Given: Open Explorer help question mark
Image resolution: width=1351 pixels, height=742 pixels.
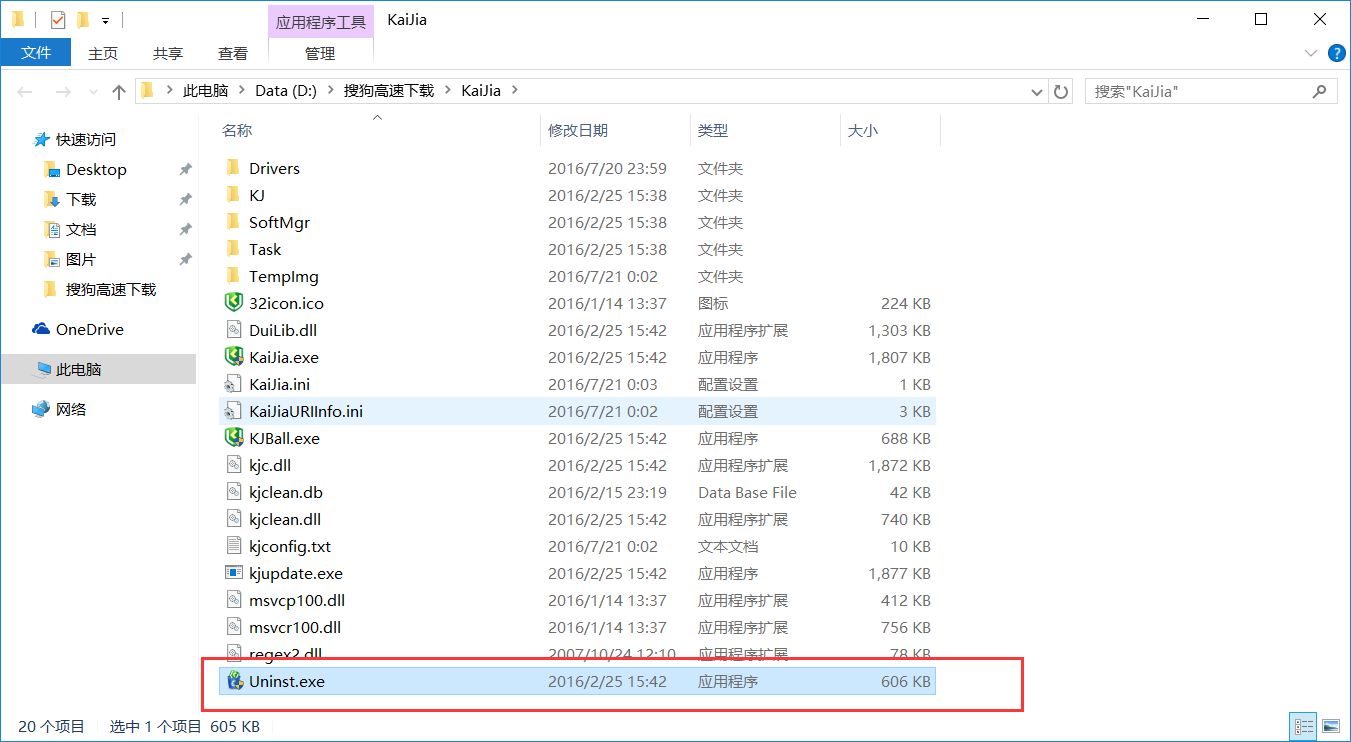Looking at the screenshot, I should tap(1336, 53).
